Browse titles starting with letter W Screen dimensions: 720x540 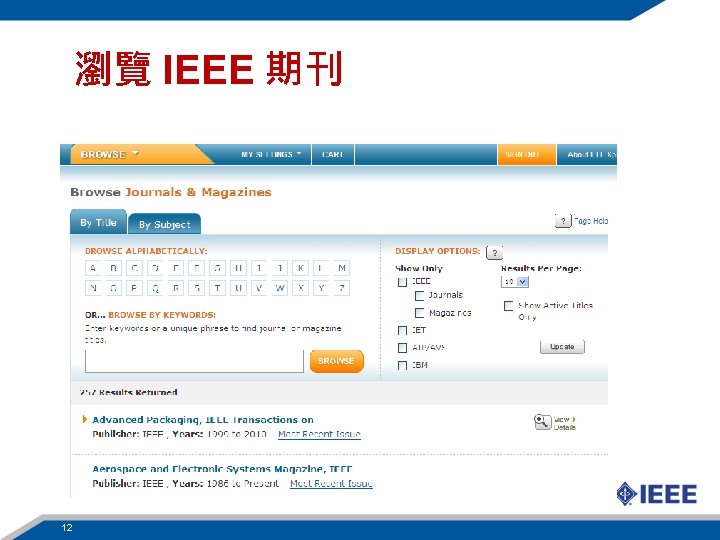(x=280, y=288)
